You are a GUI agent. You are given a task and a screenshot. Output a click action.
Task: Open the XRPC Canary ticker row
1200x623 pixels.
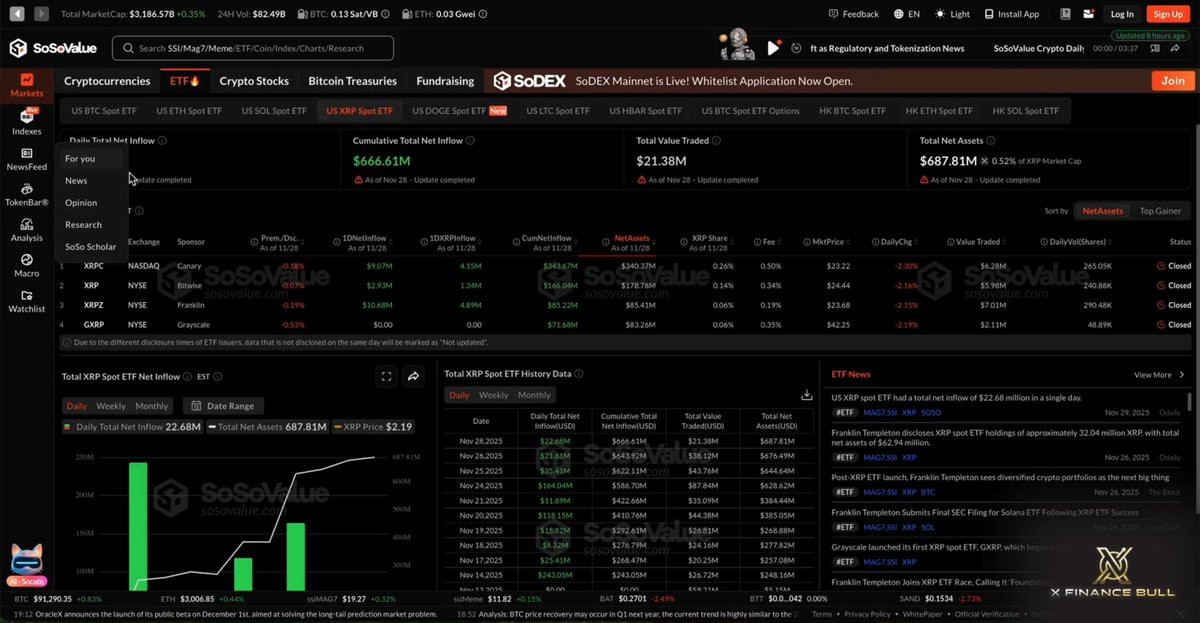click(625, 266)
